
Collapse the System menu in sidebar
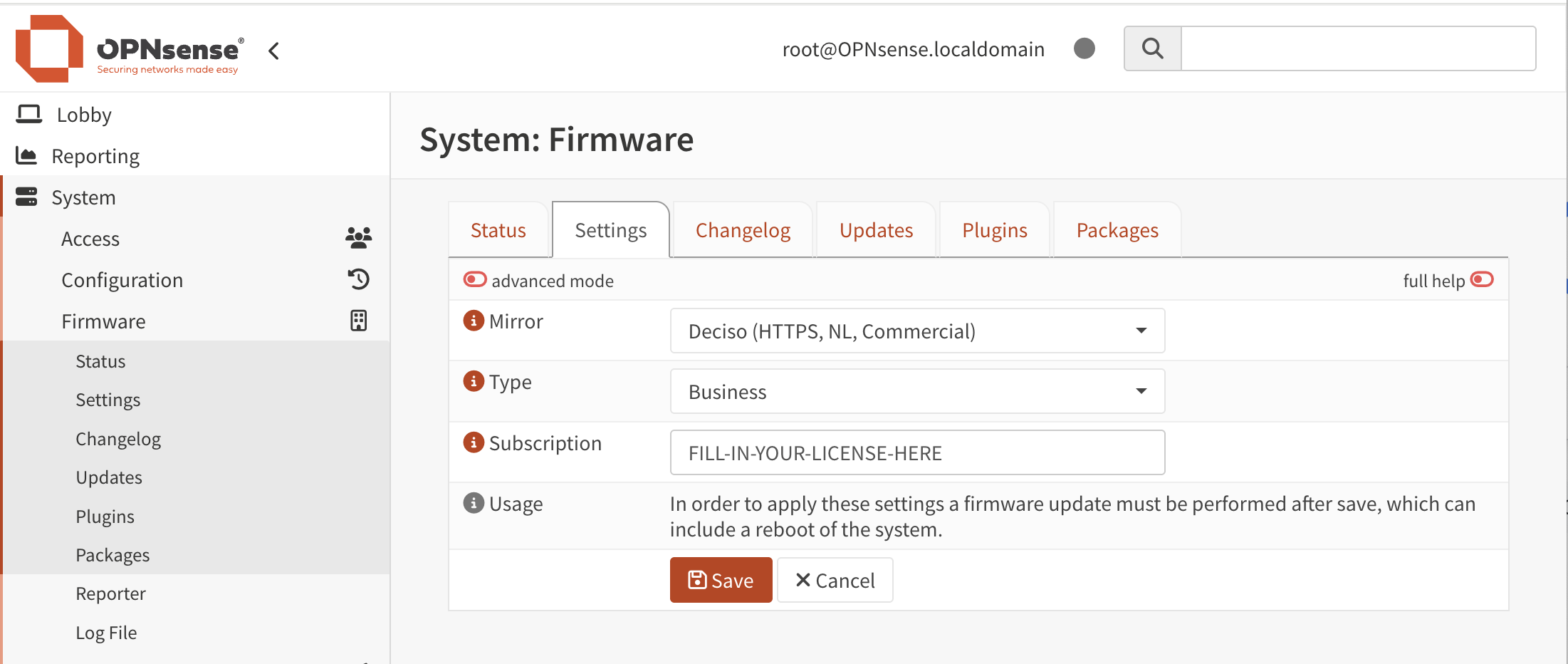coord(83,197)
